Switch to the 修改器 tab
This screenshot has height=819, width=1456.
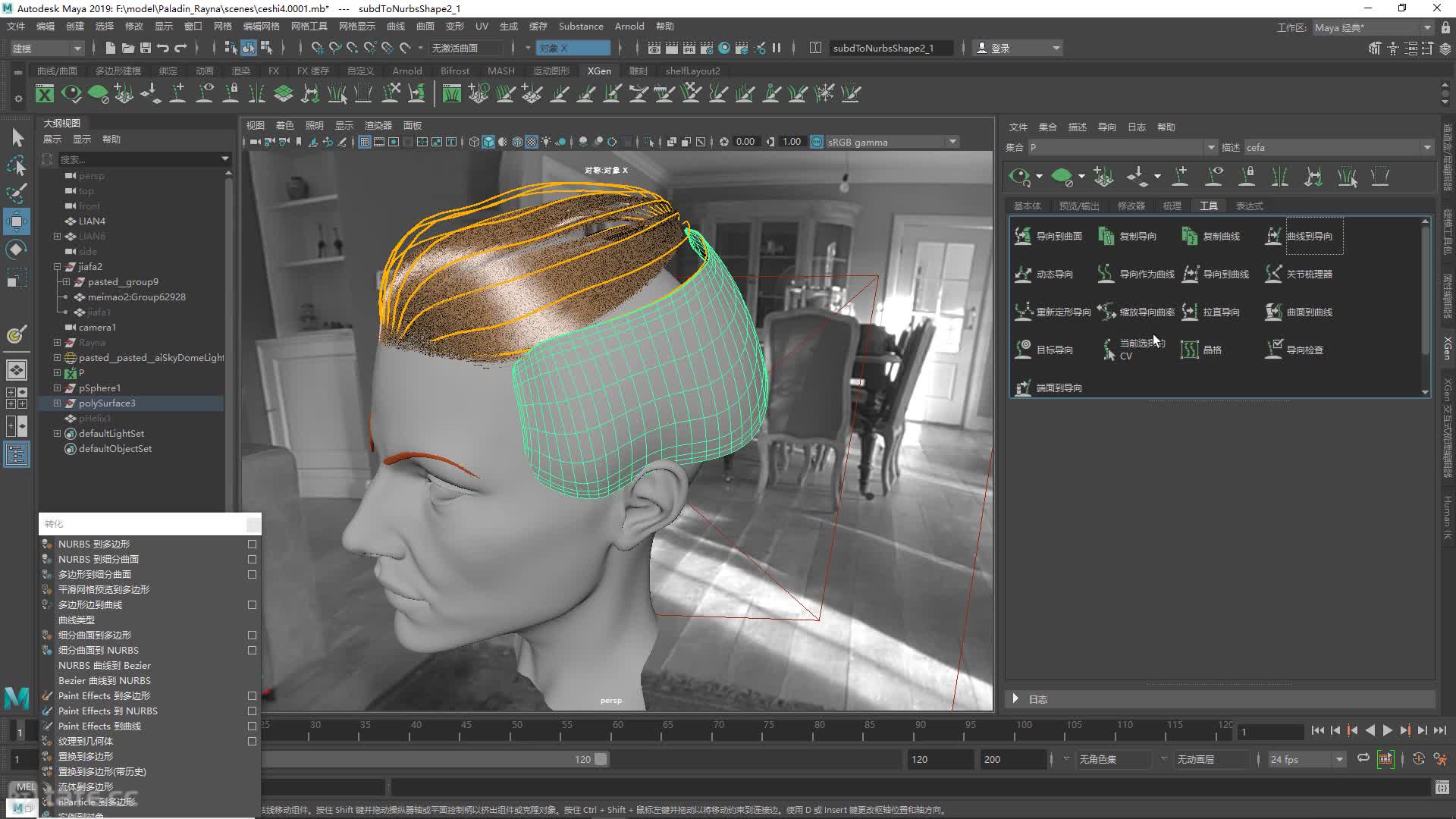[1131, 206]
